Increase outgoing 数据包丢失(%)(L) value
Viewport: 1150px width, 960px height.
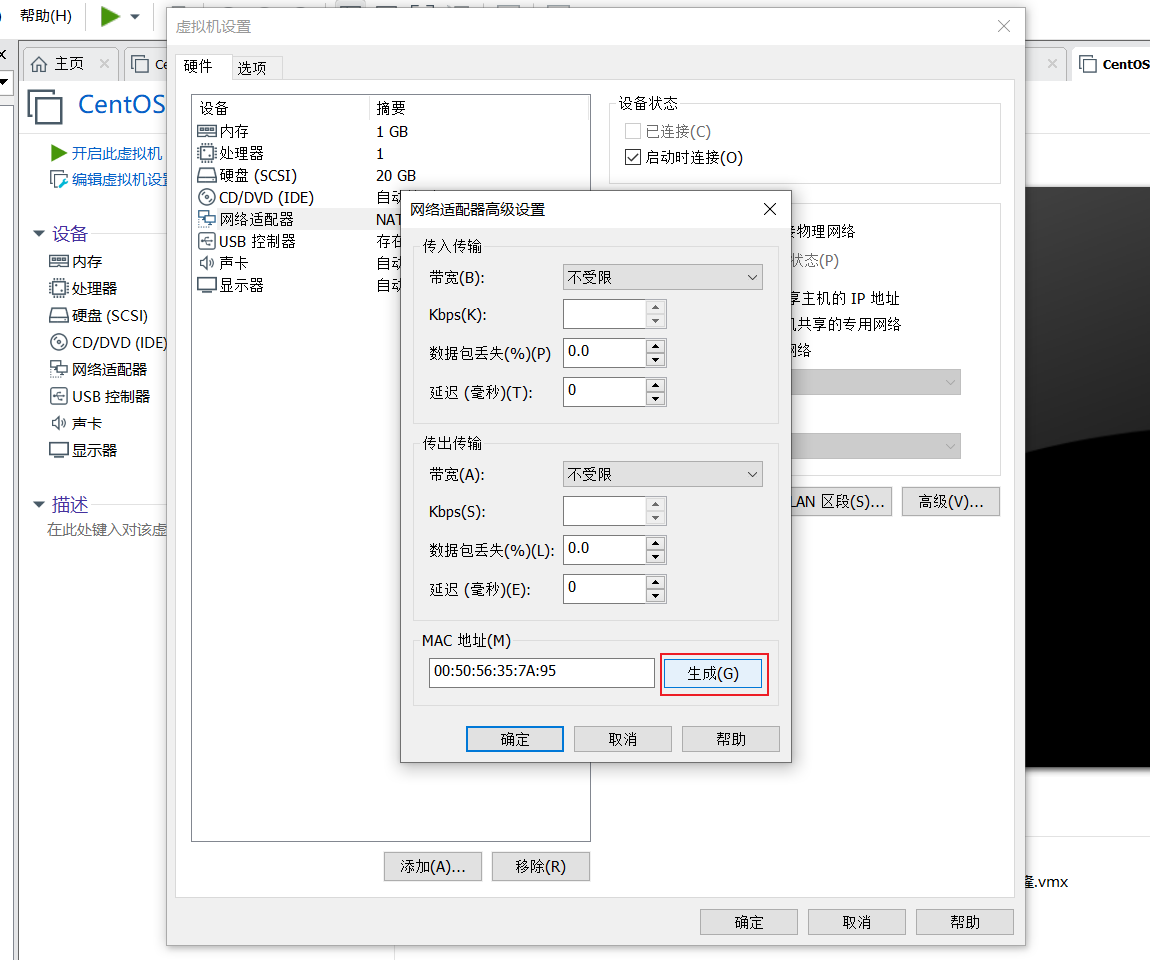point(656,543)
